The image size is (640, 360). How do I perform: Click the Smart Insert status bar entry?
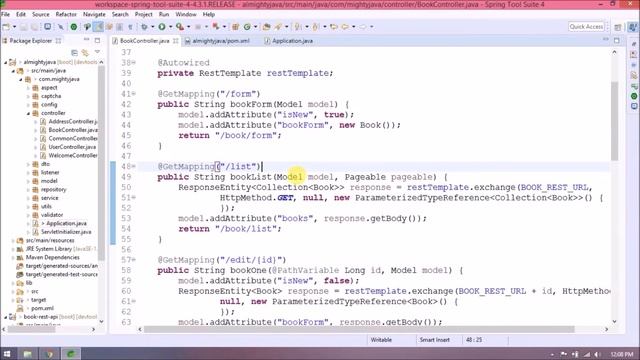point(434,340)
